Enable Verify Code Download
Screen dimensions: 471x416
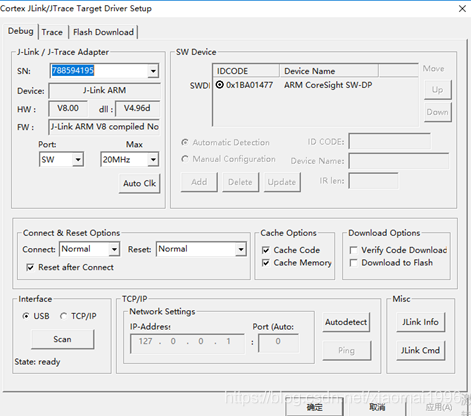click(x=353, y=250)
